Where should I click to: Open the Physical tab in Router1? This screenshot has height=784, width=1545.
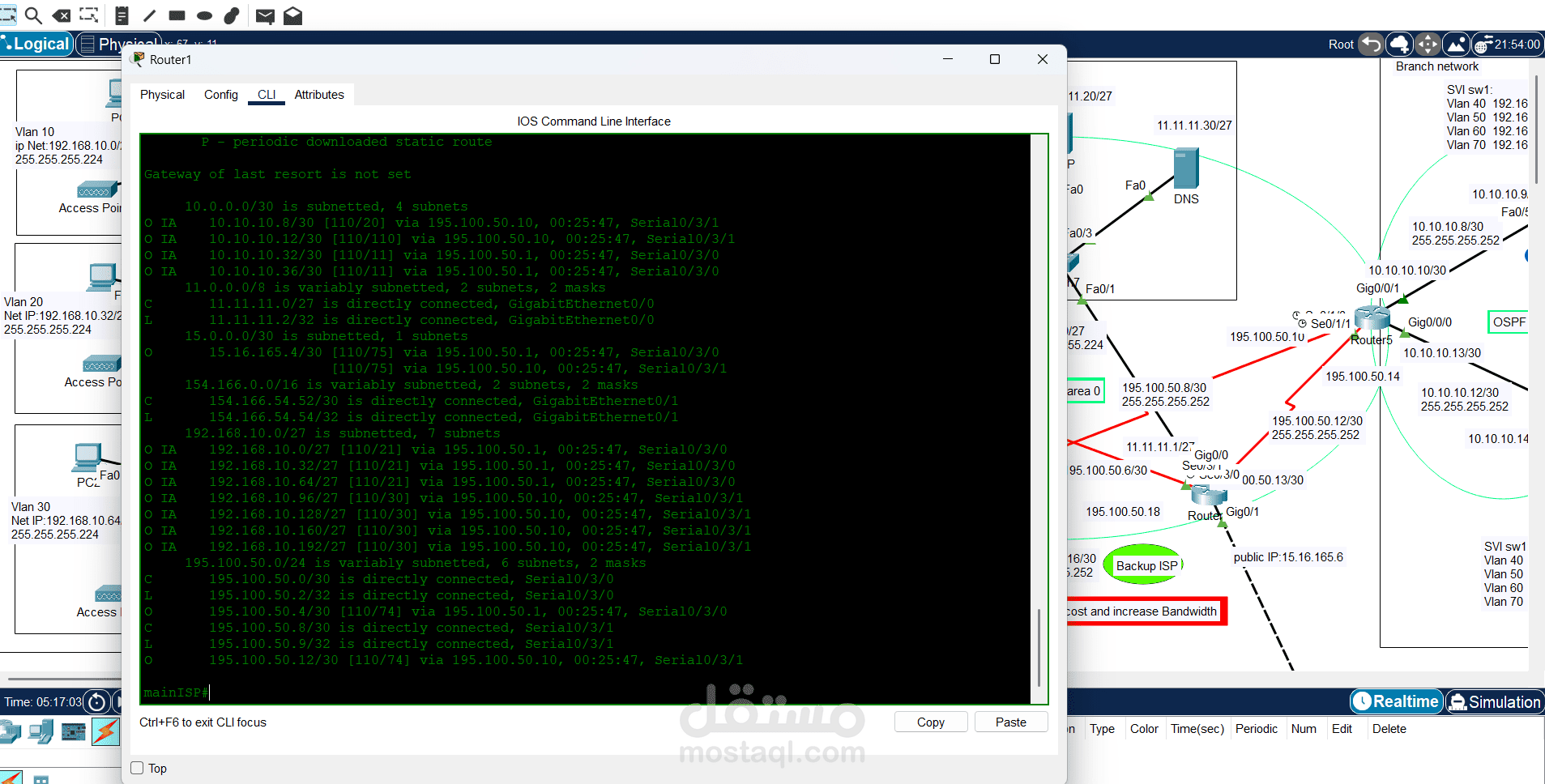coord(162,95)
